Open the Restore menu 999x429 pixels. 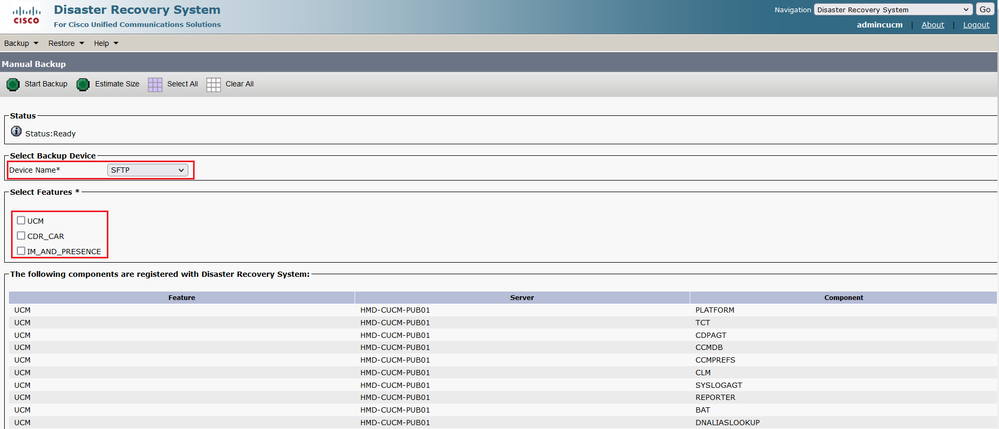click(66, 43)
